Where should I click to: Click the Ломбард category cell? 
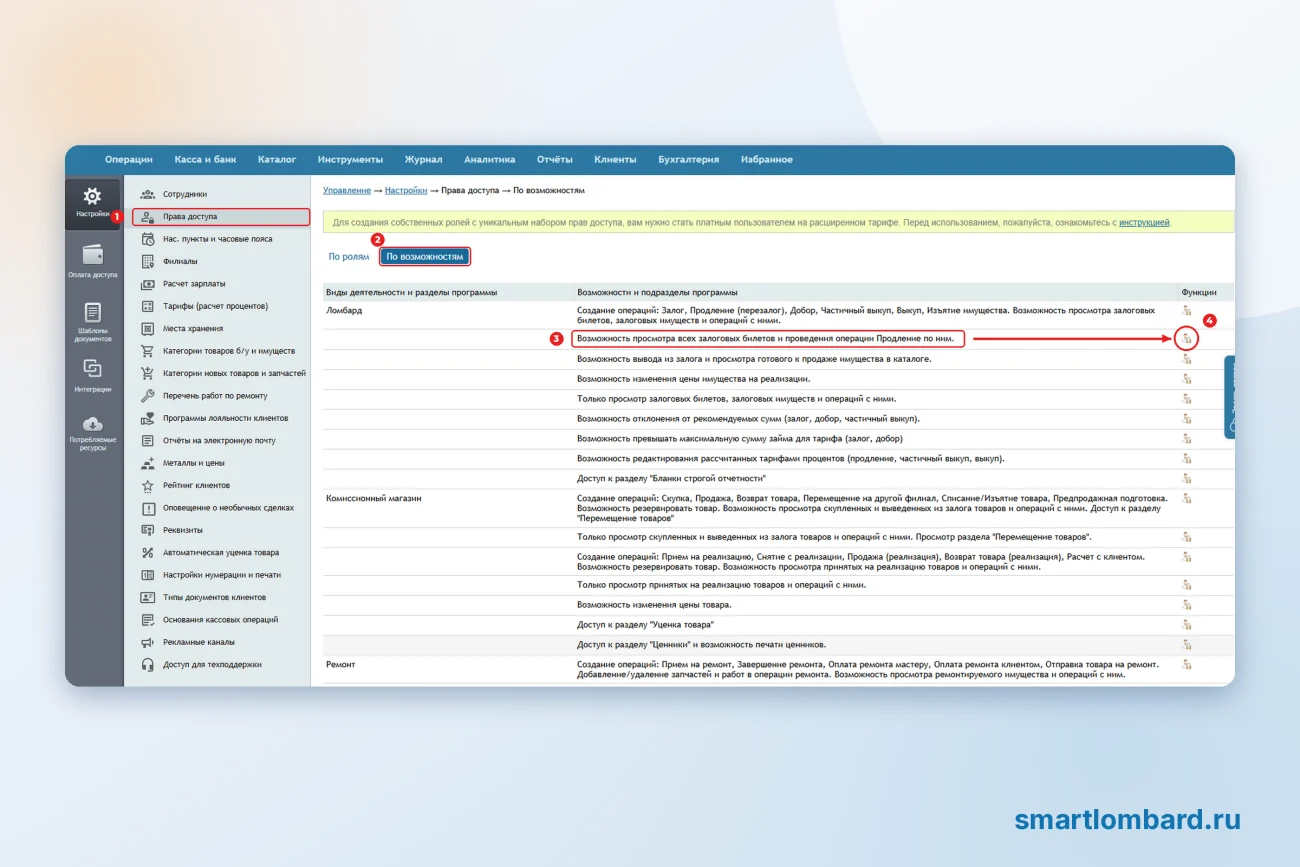coord(343,311)
